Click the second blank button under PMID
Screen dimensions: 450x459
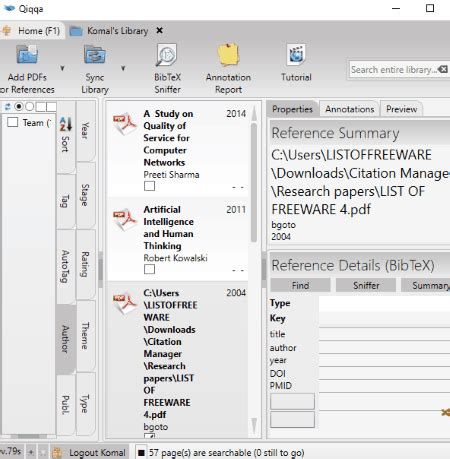(x=292, y=419)
